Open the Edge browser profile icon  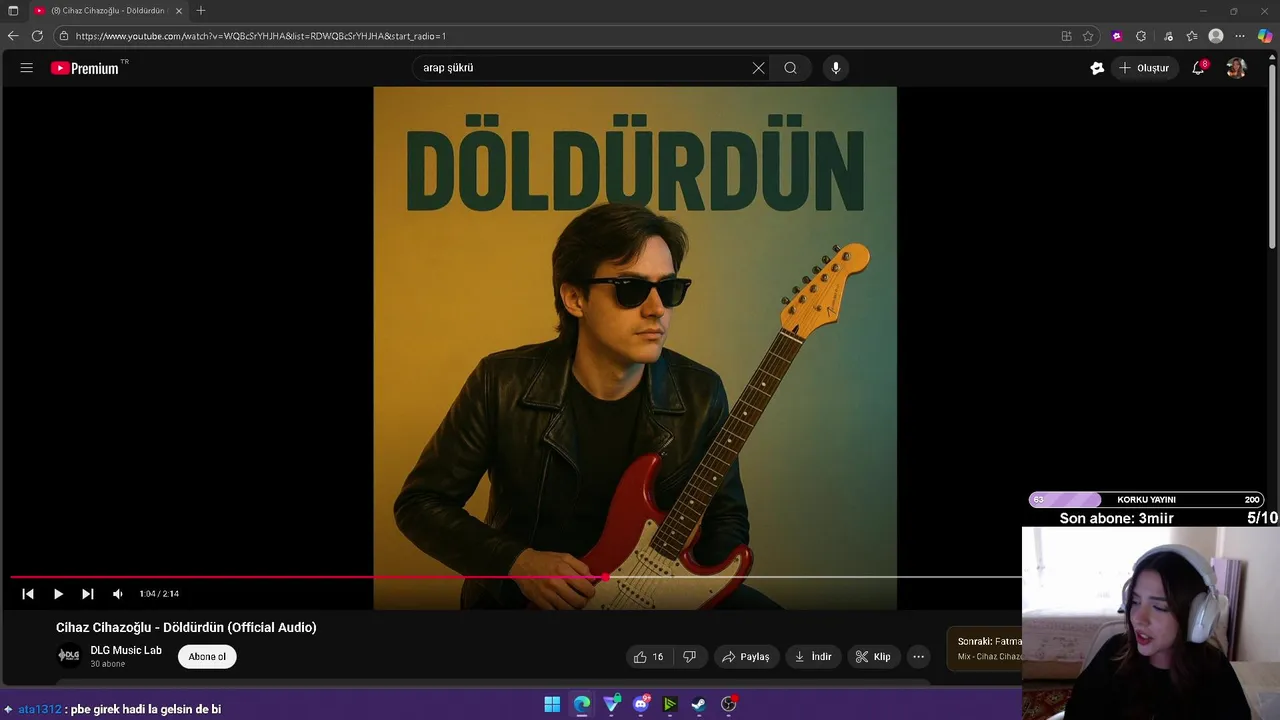[x=1216, y=36]
